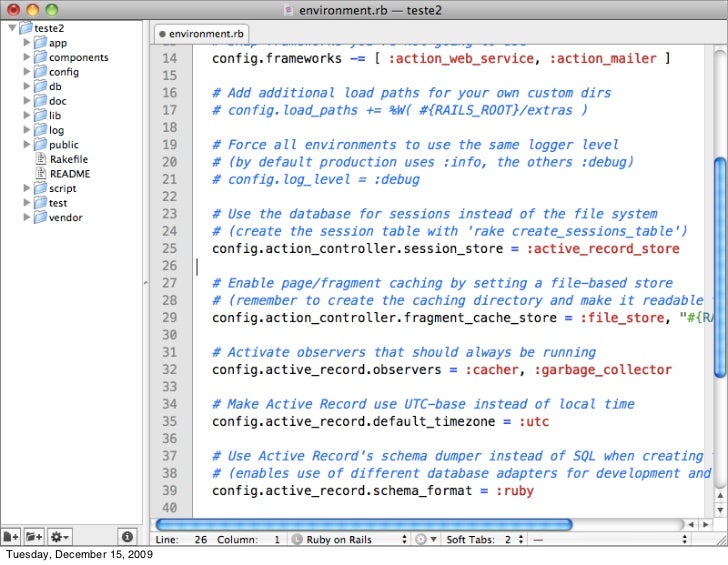Click the 'Rakefile' file name
The width and height of the screenshot is (728, 565).
(69, 159)
